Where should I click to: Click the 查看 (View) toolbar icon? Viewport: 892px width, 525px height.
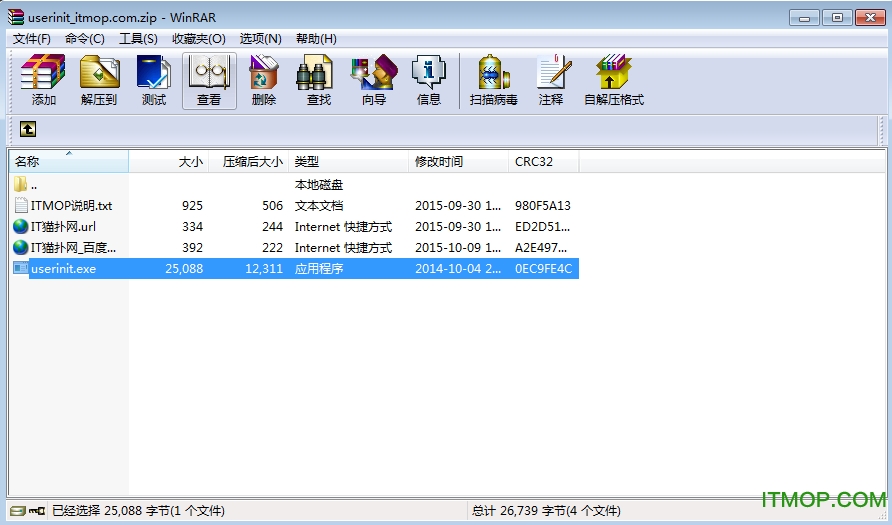(x=209, y=72)
